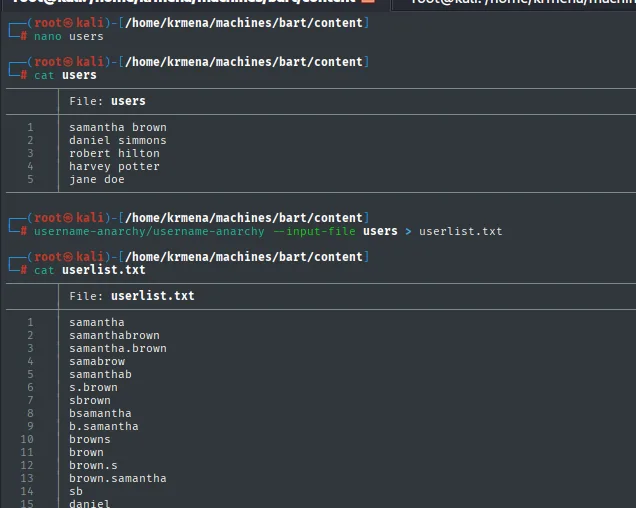Click 'userlist.txt' after the redirect arrow
The width and height of the screenshot is (636, 508).
tap(460, 231)
